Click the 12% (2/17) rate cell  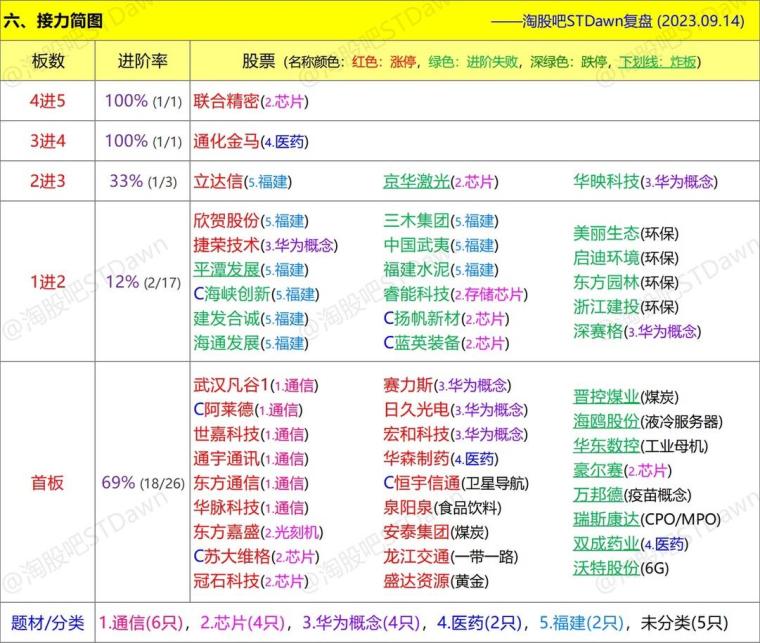click(143, 282)
